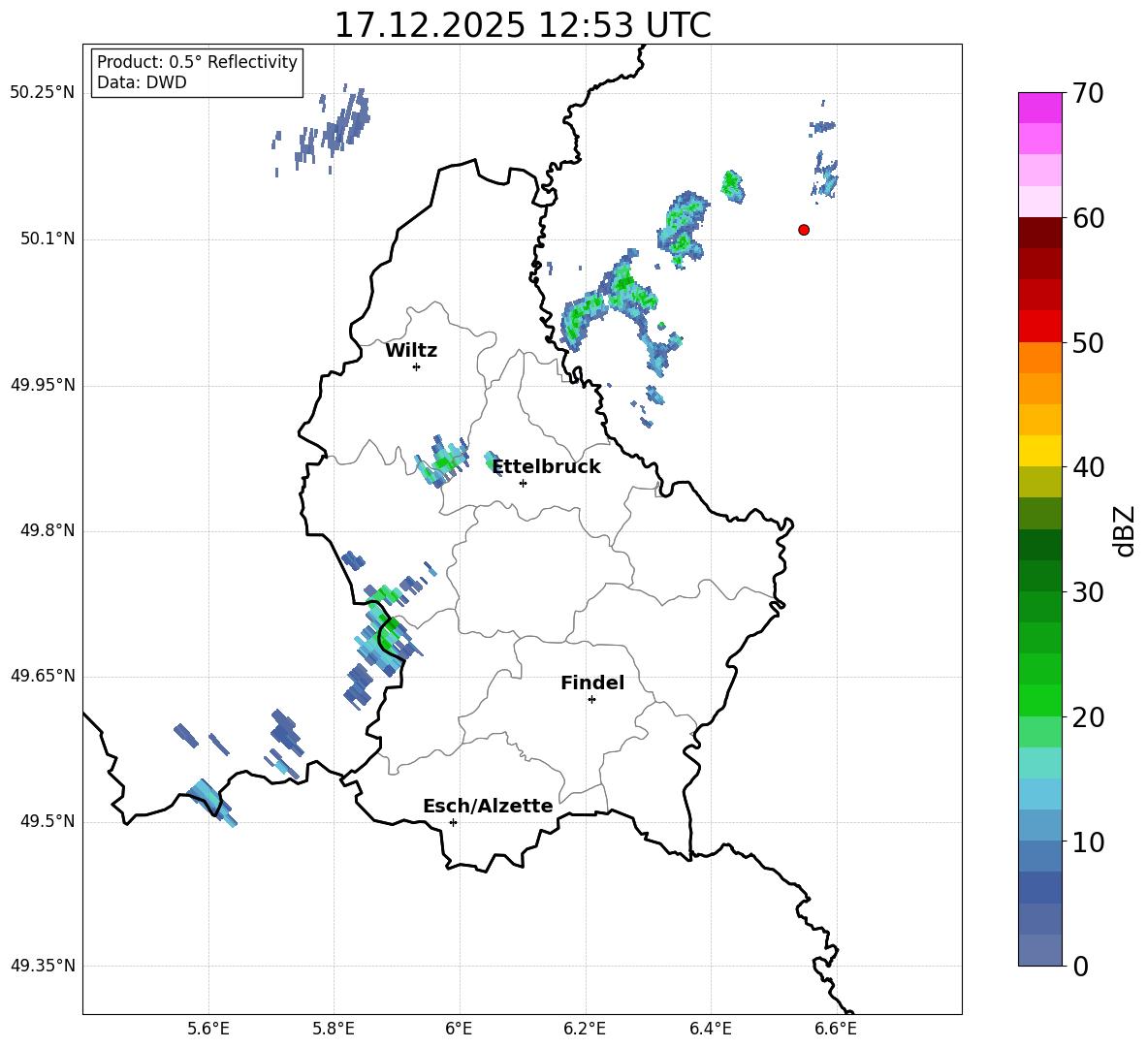This screenshot has height=1048, width=1148.
Task: Click the 6.2°E longitude label
Action: [x=585, y=1029]
